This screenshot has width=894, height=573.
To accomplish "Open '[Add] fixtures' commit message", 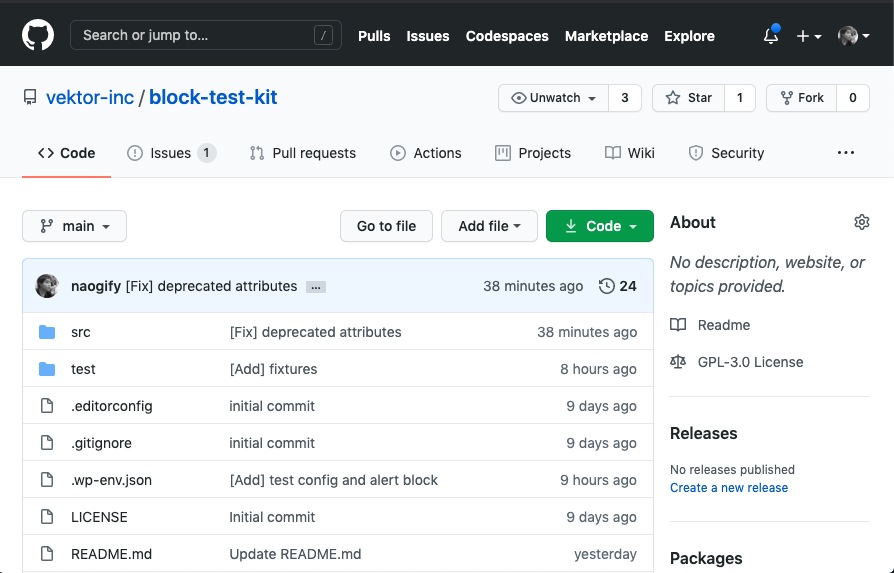I will pyautogui.click(x=273, y=369).
